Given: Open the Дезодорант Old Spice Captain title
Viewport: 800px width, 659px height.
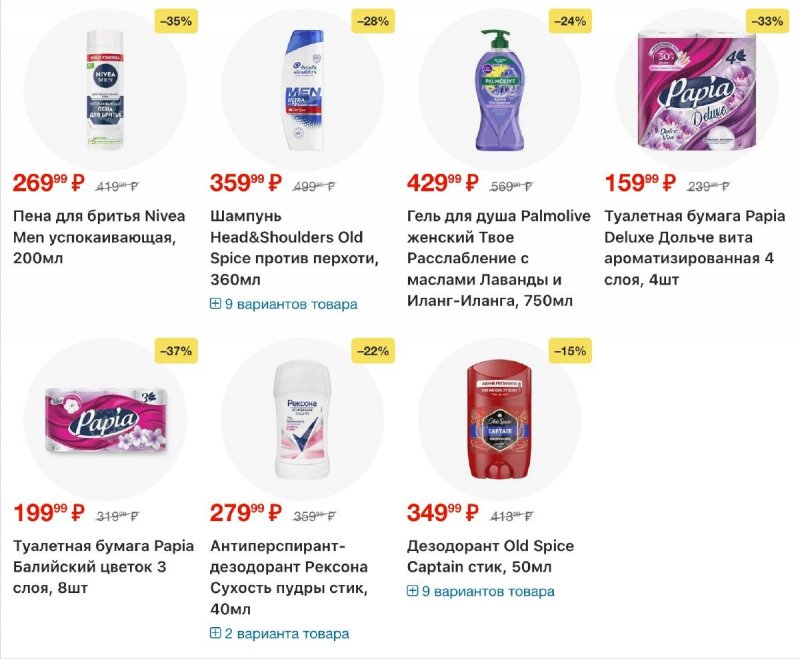Looking at the screenshot, I should tap(490, 557).
